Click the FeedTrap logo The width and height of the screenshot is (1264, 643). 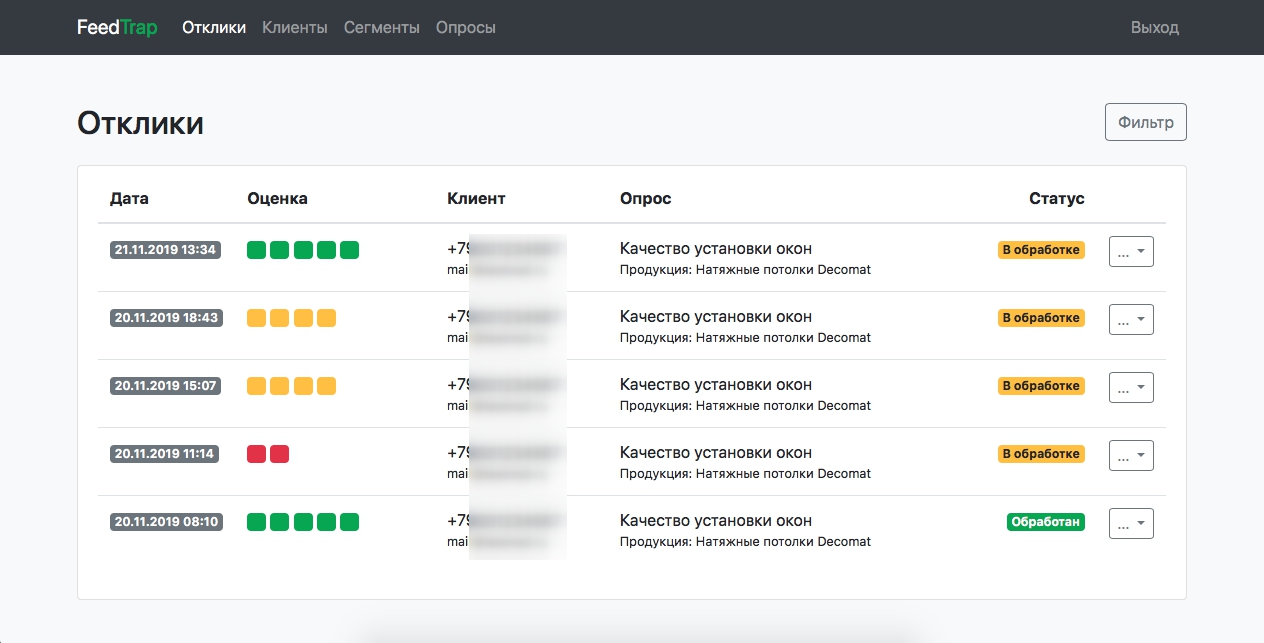[x=117, y=27]
